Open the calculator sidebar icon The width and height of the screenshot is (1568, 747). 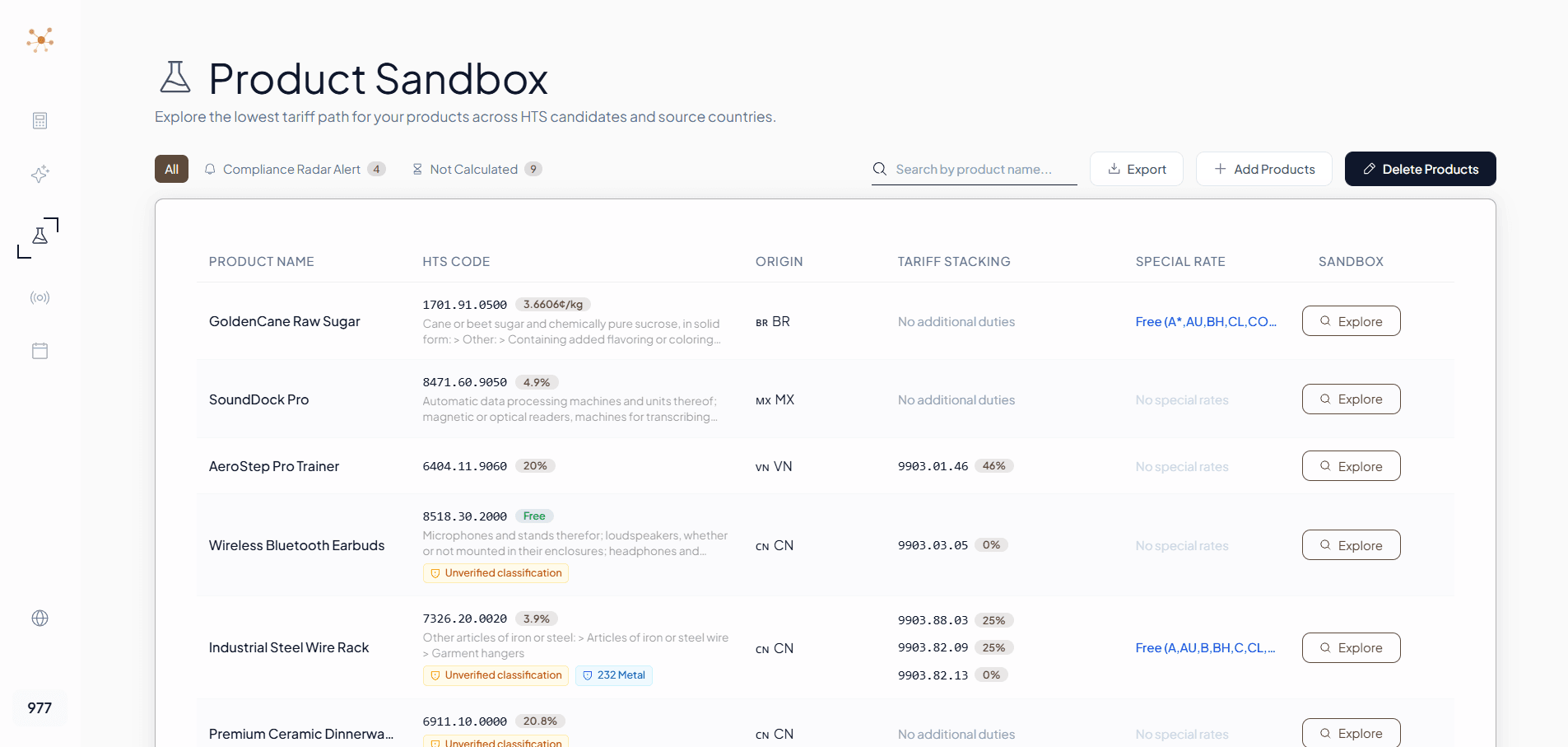pos(40,121)
